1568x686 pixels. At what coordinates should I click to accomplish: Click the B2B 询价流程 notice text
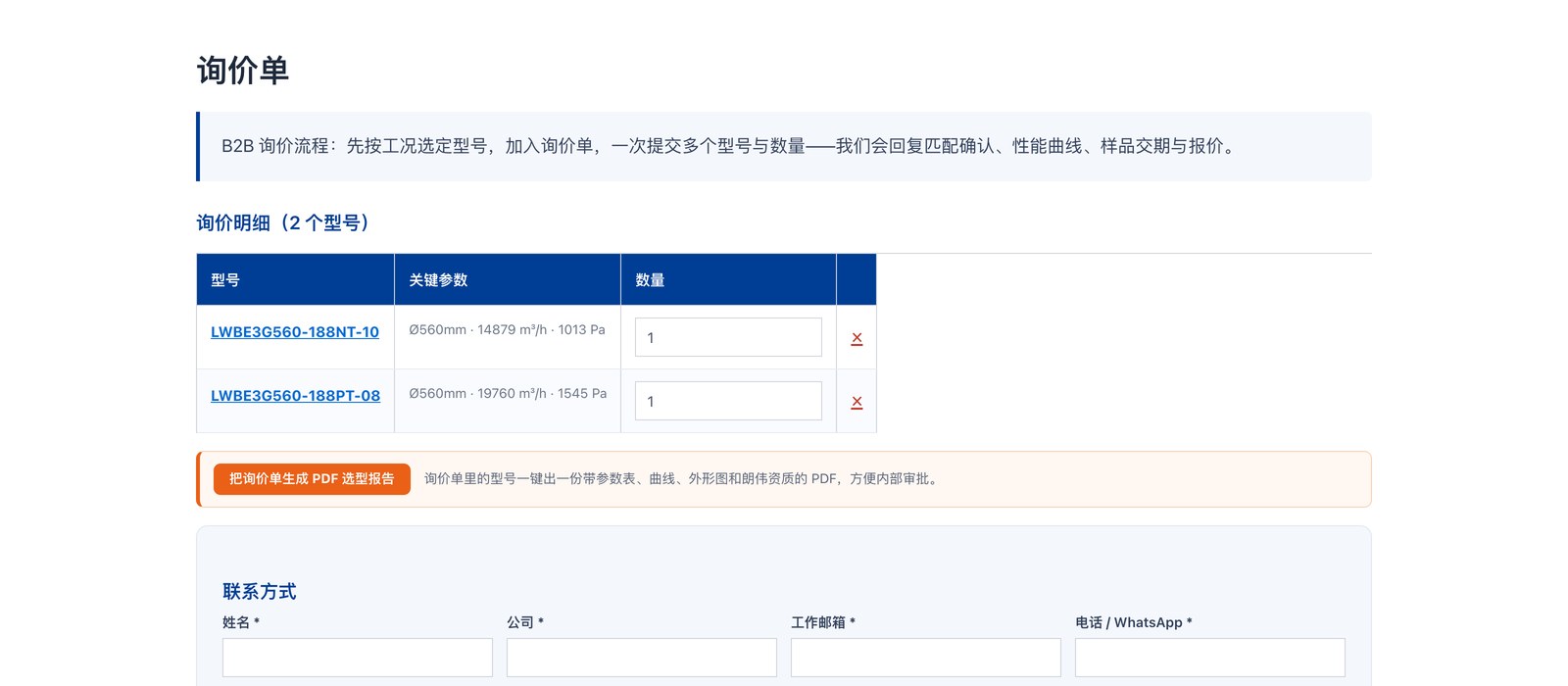tap(730, 146)
